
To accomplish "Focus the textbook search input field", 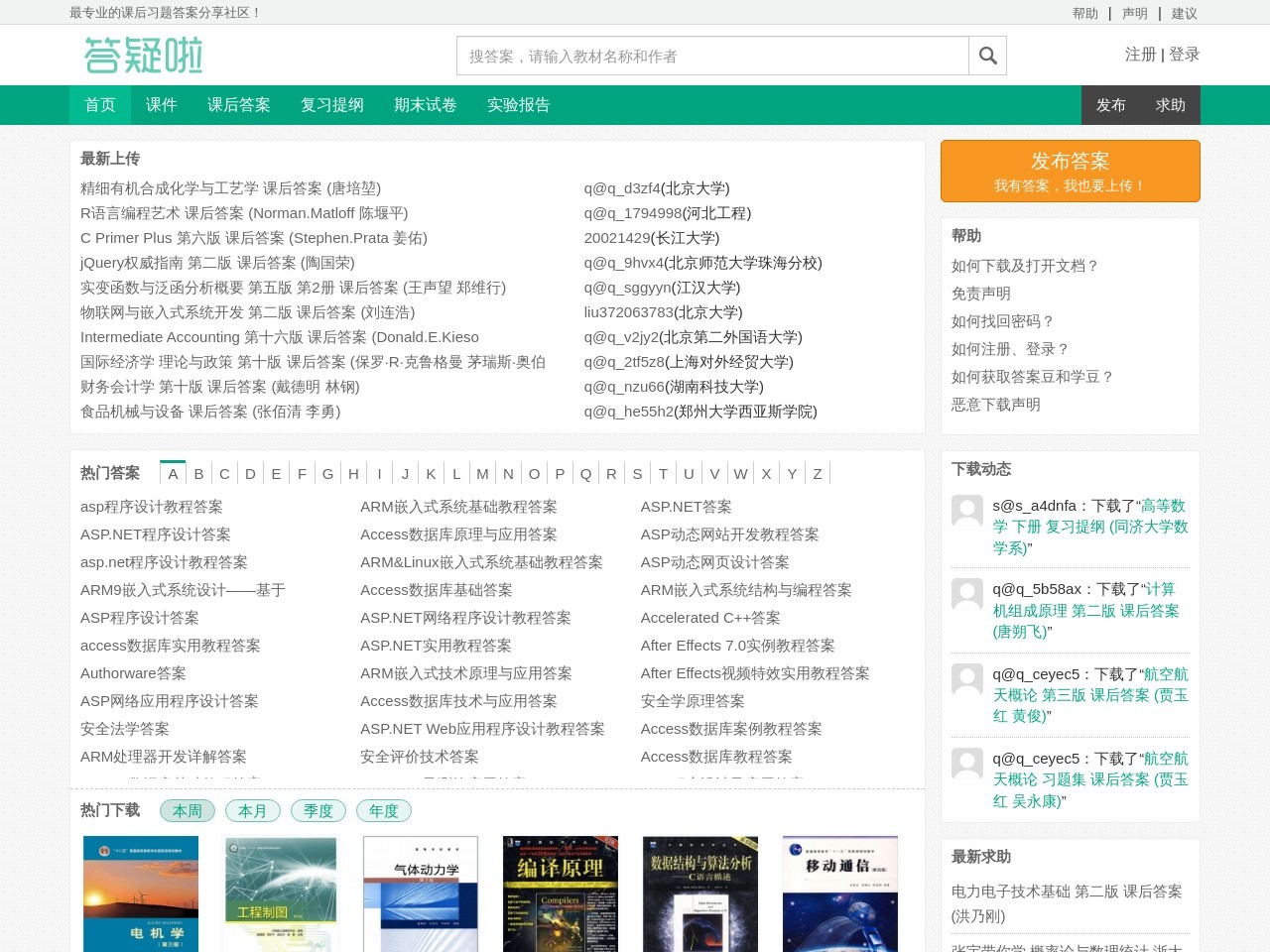I will pyautogui.click(x=712, y=56).
